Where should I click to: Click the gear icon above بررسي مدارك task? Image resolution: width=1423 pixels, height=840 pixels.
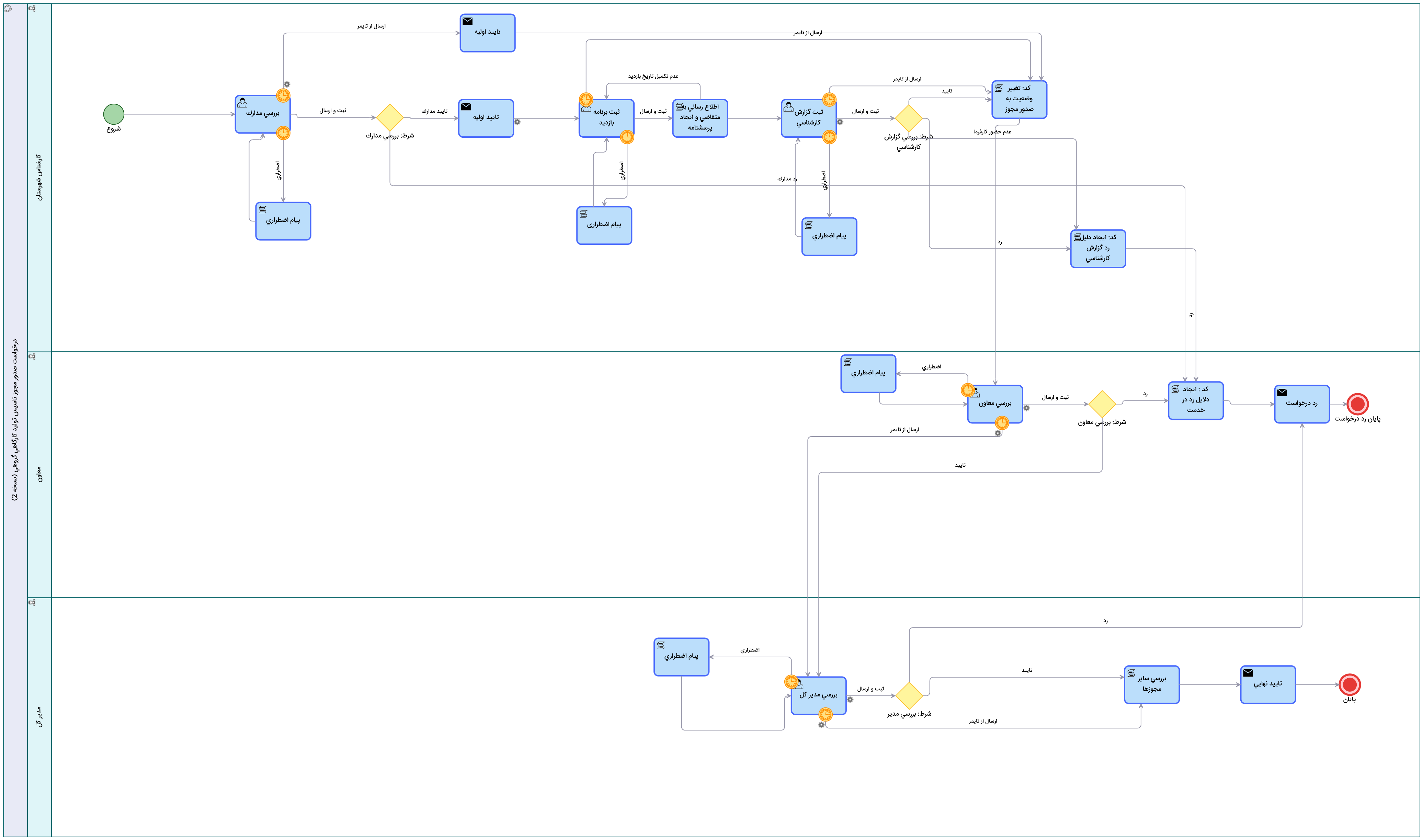(x=287, y=84)
